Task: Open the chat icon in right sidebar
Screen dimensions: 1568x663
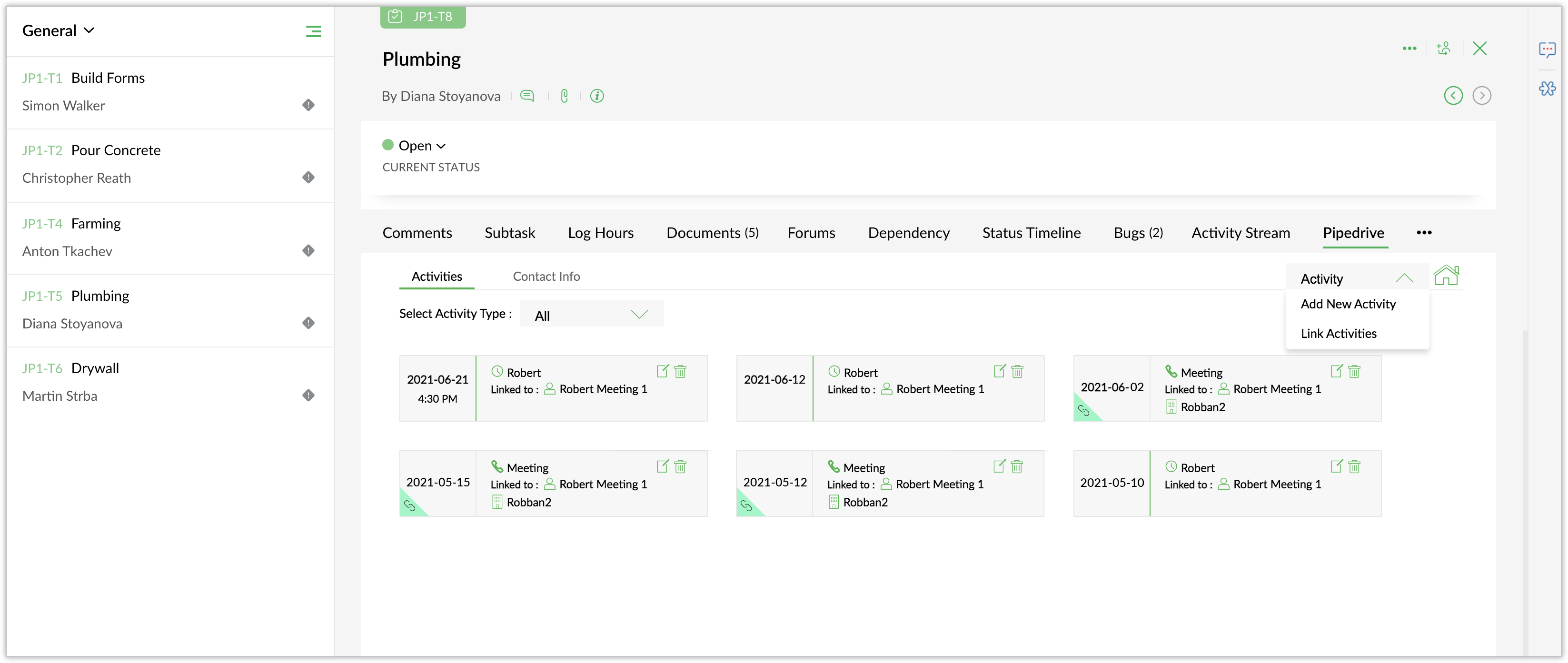Action: pos(1547,49)
